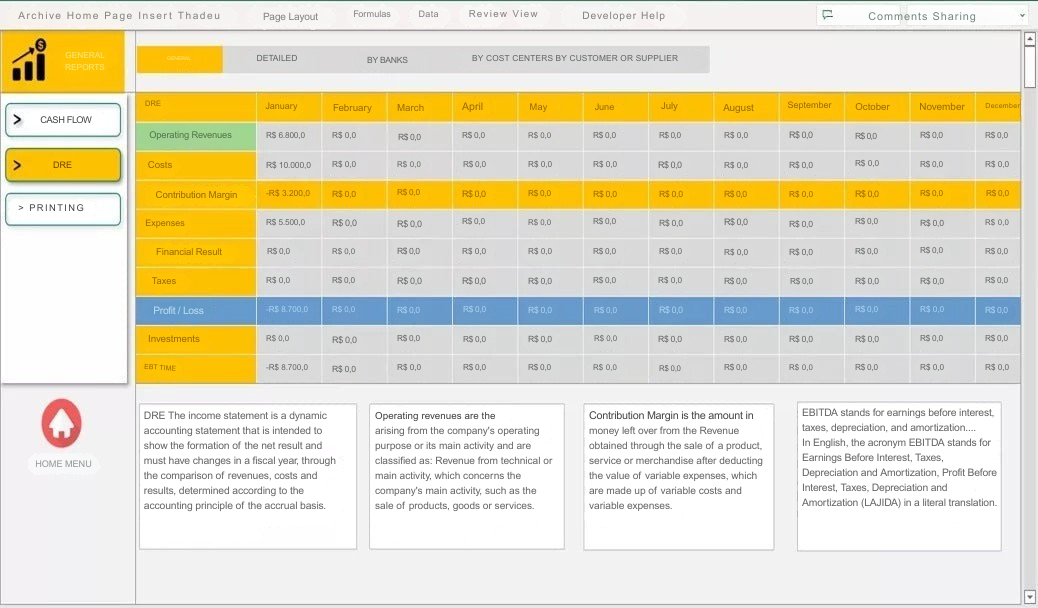The image size is (1038, 608).
Task: Select the yellow General report tab
Action: coord(180,59)
